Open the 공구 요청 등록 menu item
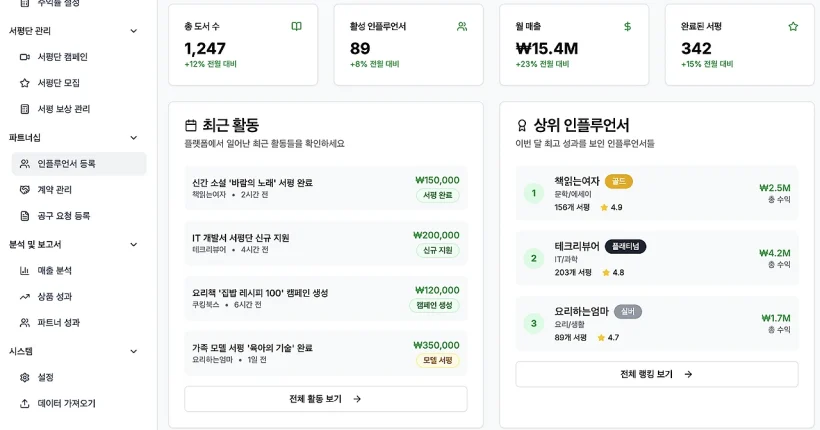Screen dimensions: 820x430 click(x=64, y=215)
